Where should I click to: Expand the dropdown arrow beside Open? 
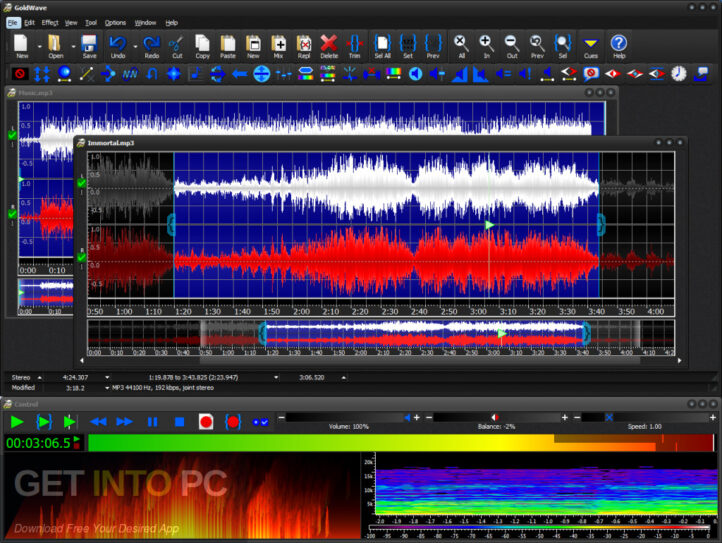(x=74, y=47)
